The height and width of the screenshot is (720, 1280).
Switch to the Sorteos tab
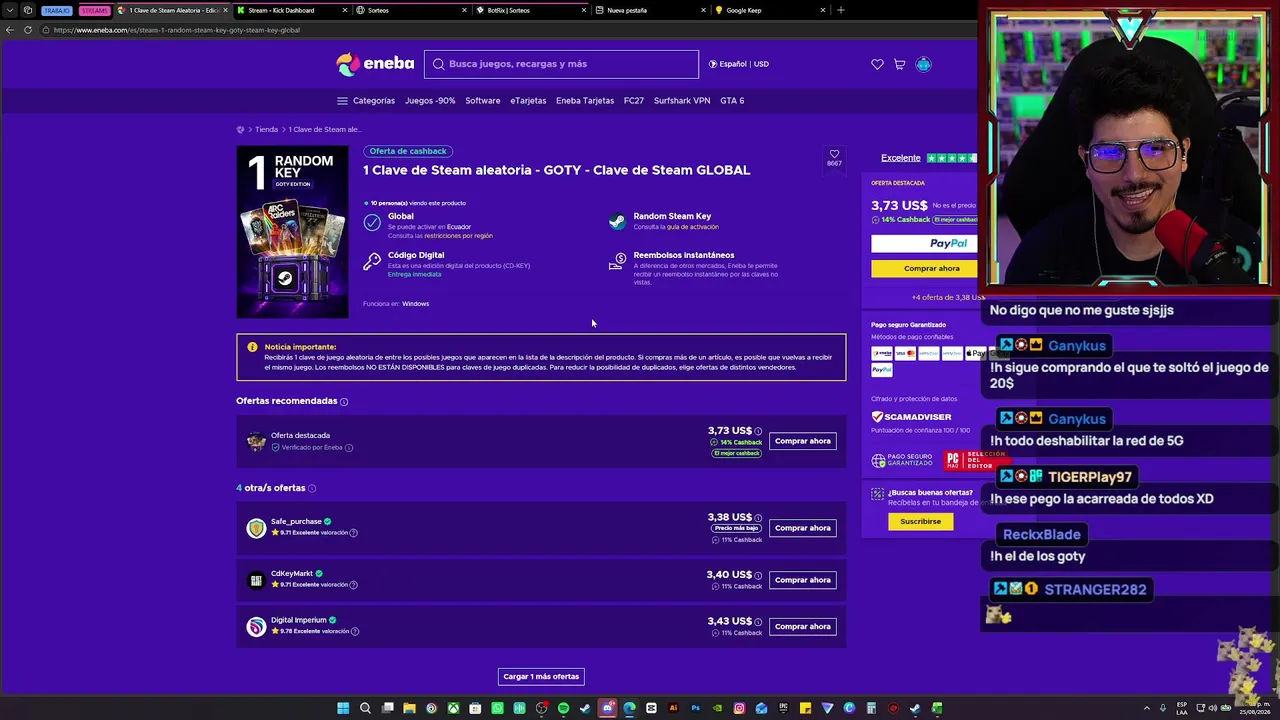pos(411,10)
